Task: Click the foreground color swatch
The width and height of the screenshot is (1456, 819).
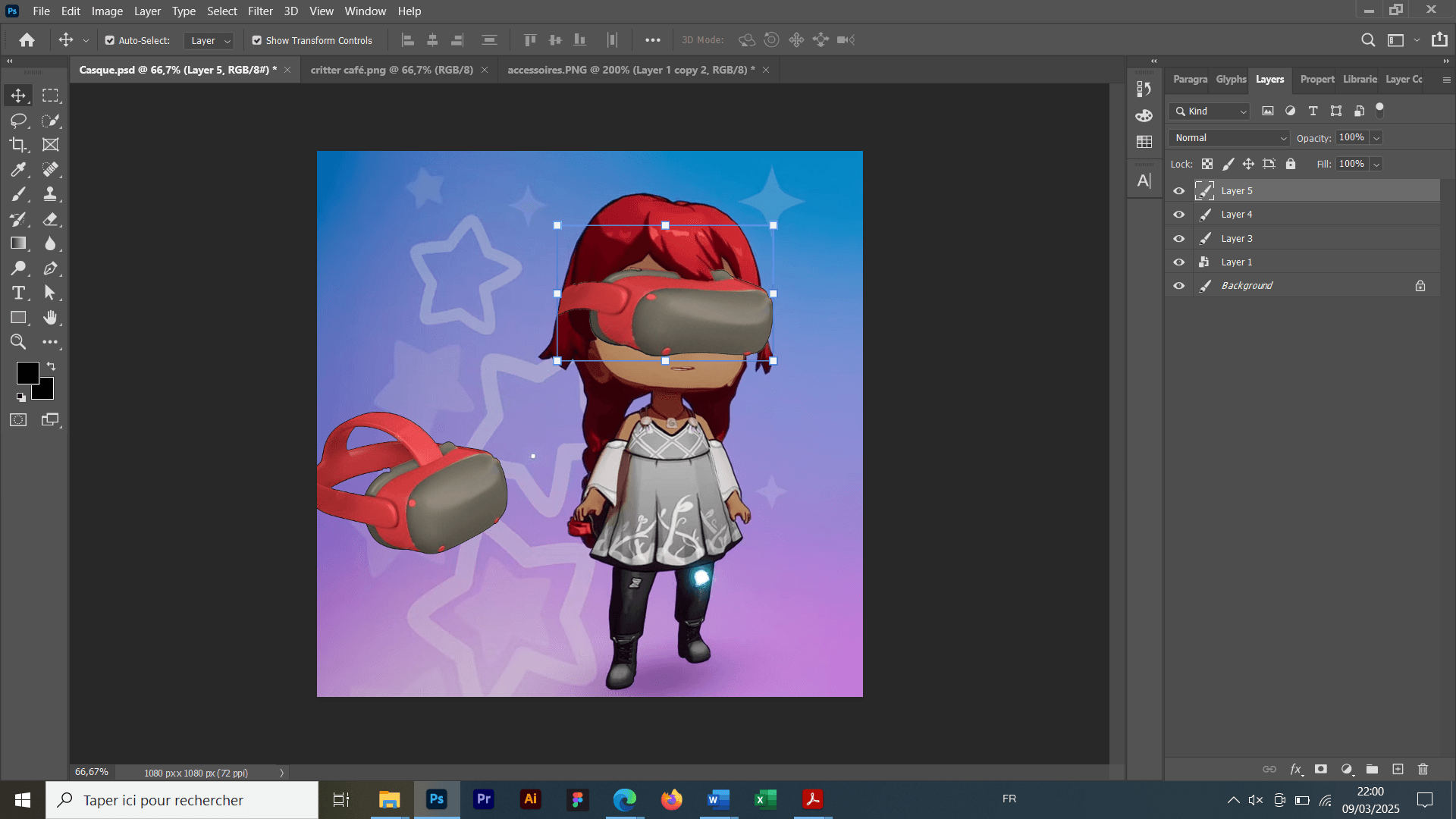Action: coord(27,372)
